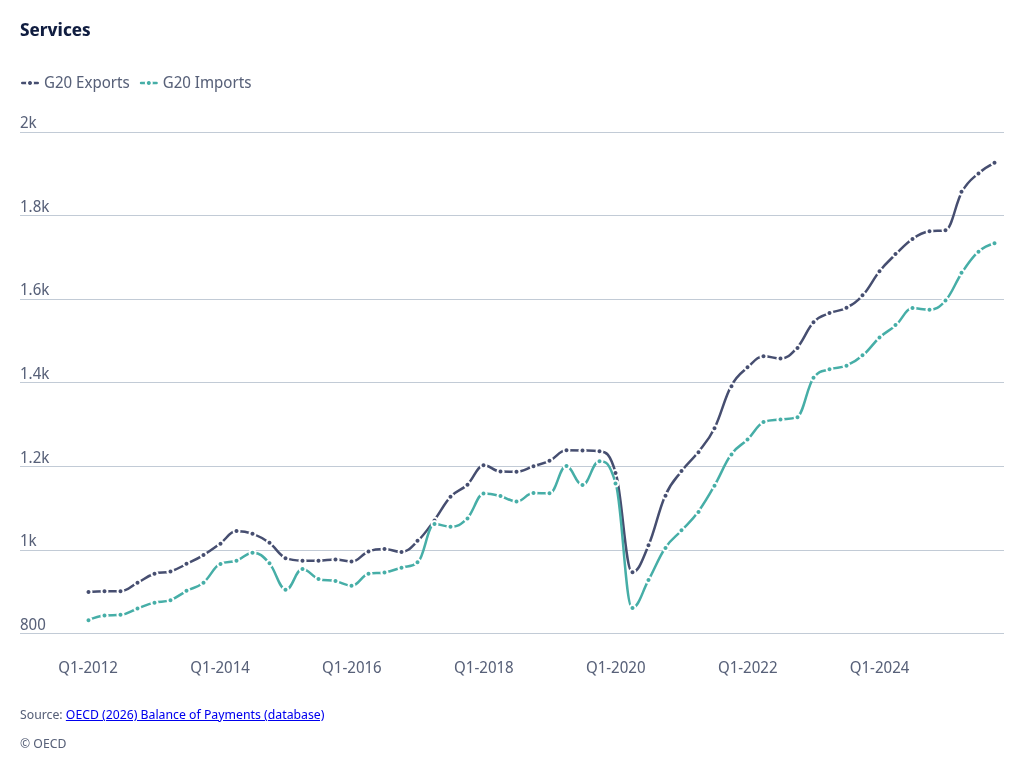Click the © OECD copyright text
Image resolution: width=1024 pixels, height=768 pixels.
[x=43, y=743]
